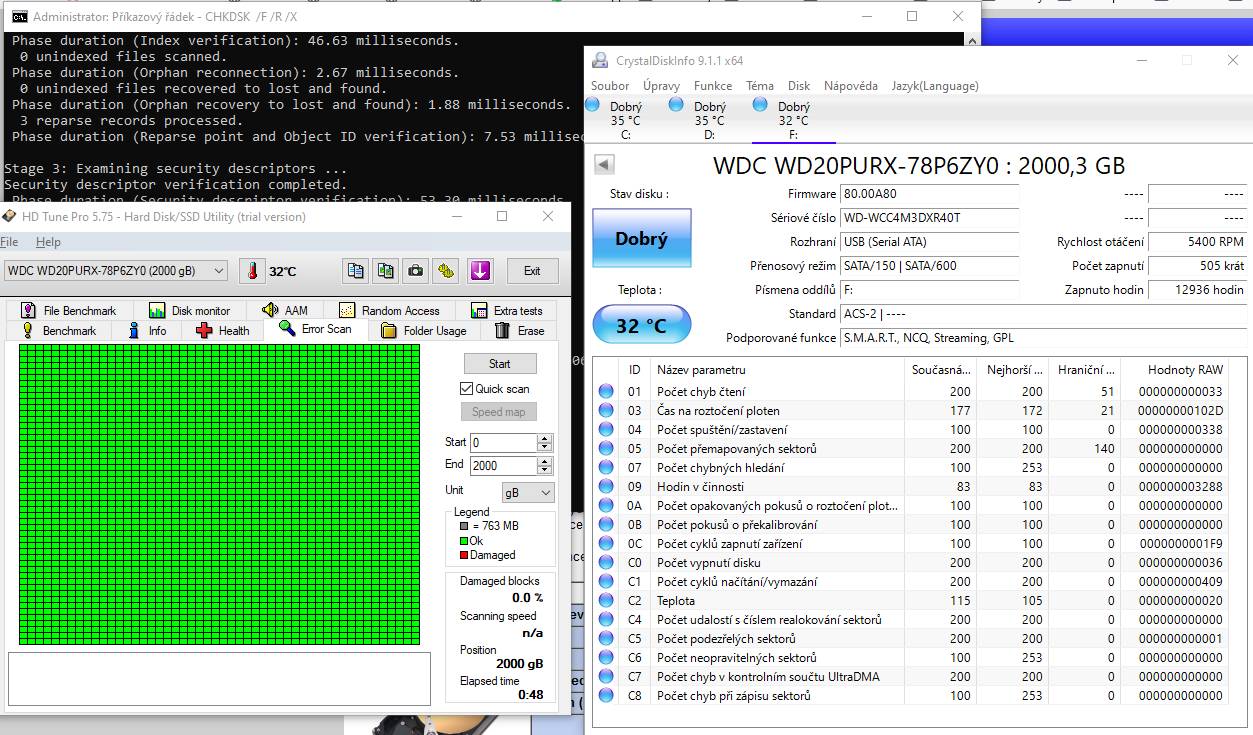Click the HD Tune Pro title bar icon
Image resolution: width=1253 pixels, height=735 pixels.
9,217
